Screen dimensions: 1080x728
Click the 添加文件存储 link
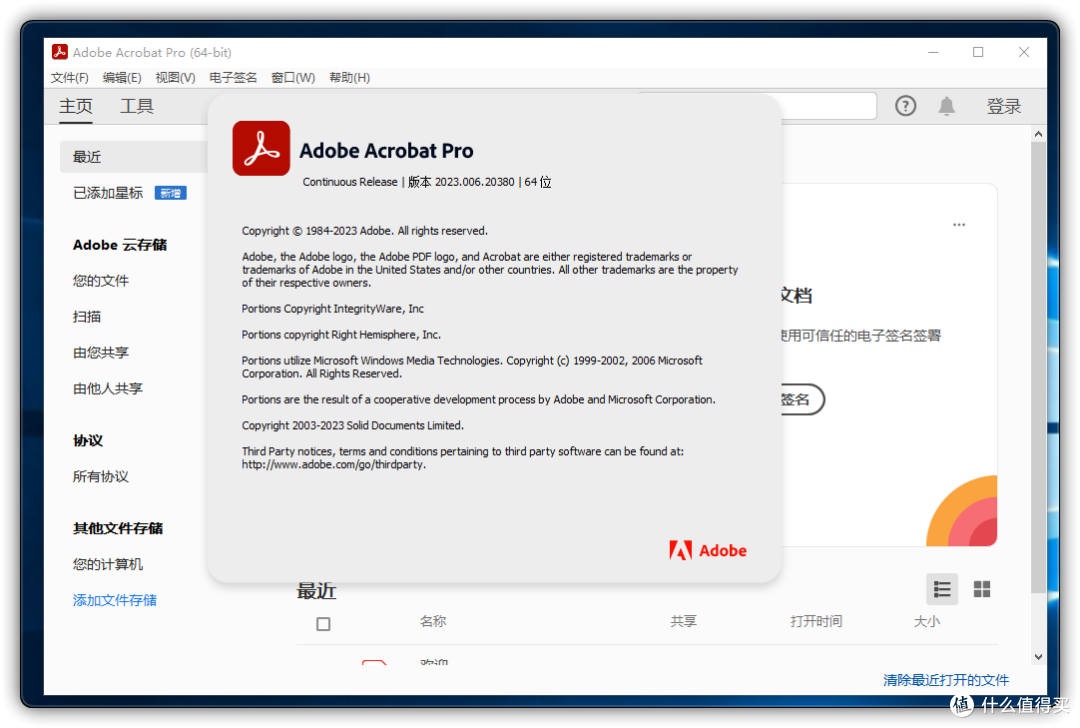tap(115, 601)
